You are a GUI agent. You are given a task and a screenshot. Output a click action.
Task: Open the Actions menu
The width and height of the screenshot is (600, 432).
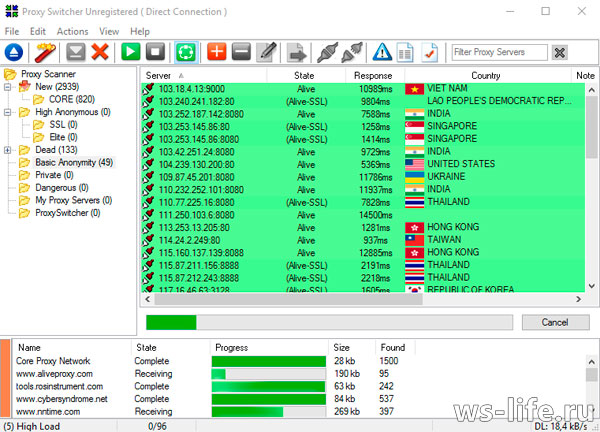[x=72, y=31]
